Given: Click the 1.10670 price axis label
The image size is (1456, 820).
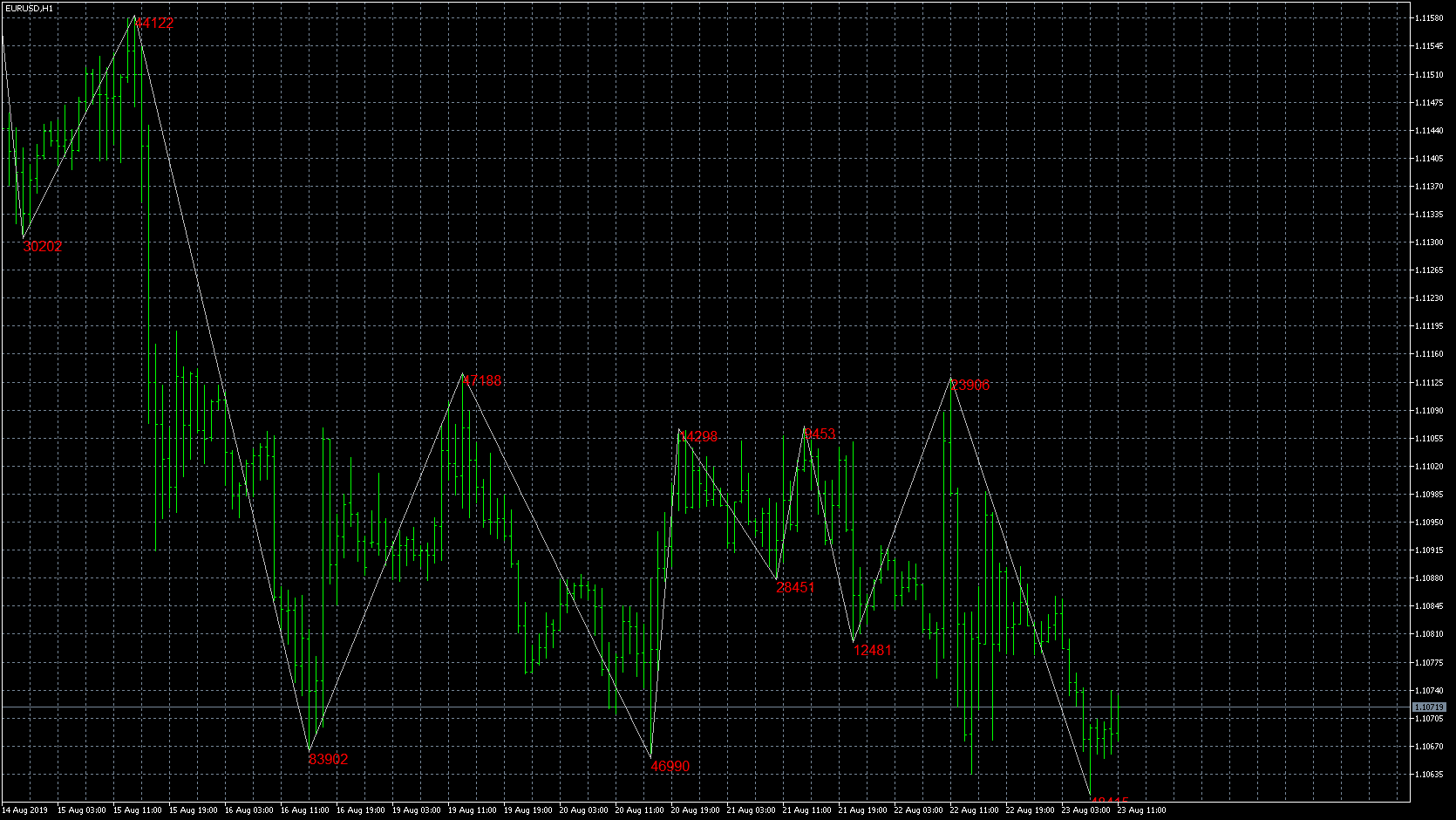Looking at the screenshot, I should click(1429, 747).
